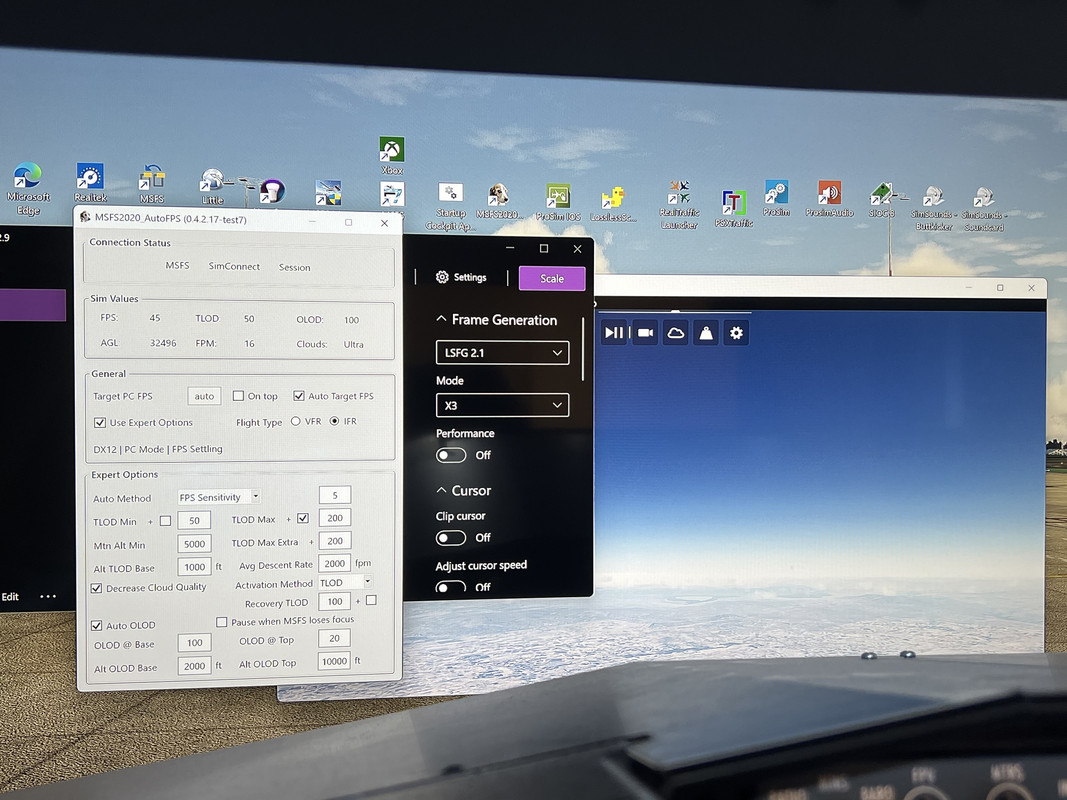Open the RealTraffic Launcher shortcut
The height and width of the screenshot is (800, 1067).
click(678, 204)
